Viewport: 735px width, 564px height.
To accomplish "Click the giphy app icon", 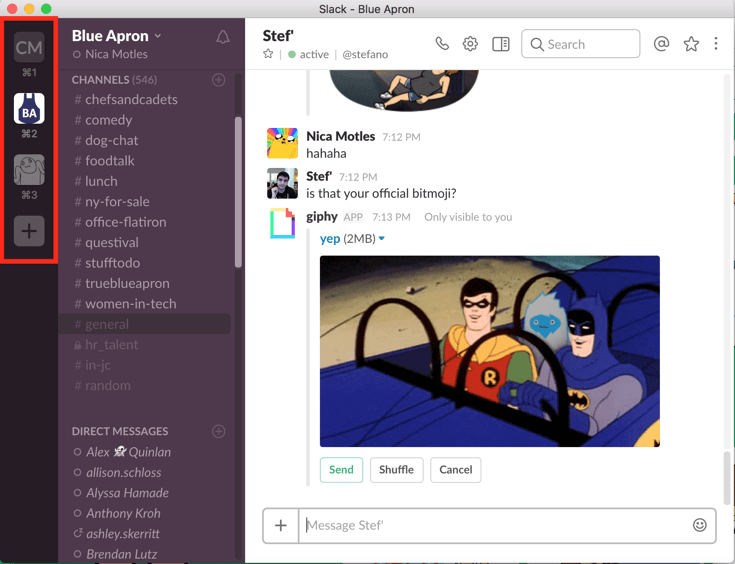I will click(282, 223).
